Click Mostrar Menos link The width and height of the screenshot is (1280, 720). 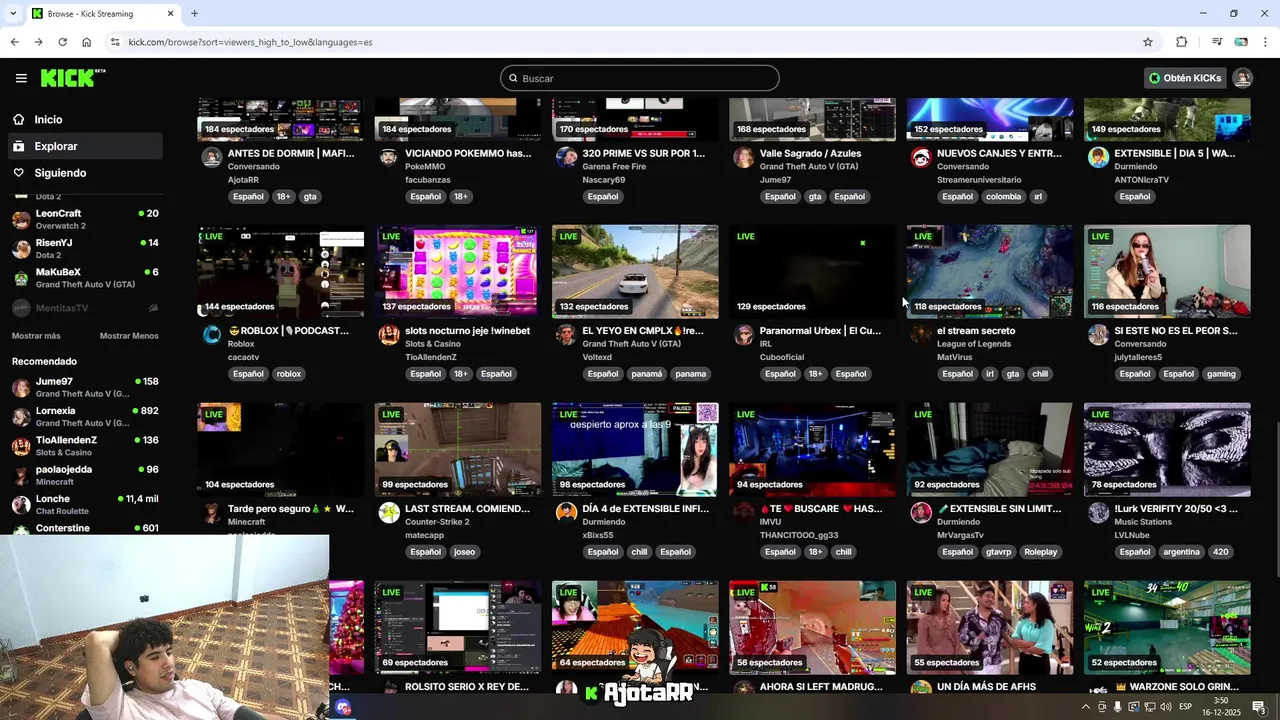click(129, 336)
